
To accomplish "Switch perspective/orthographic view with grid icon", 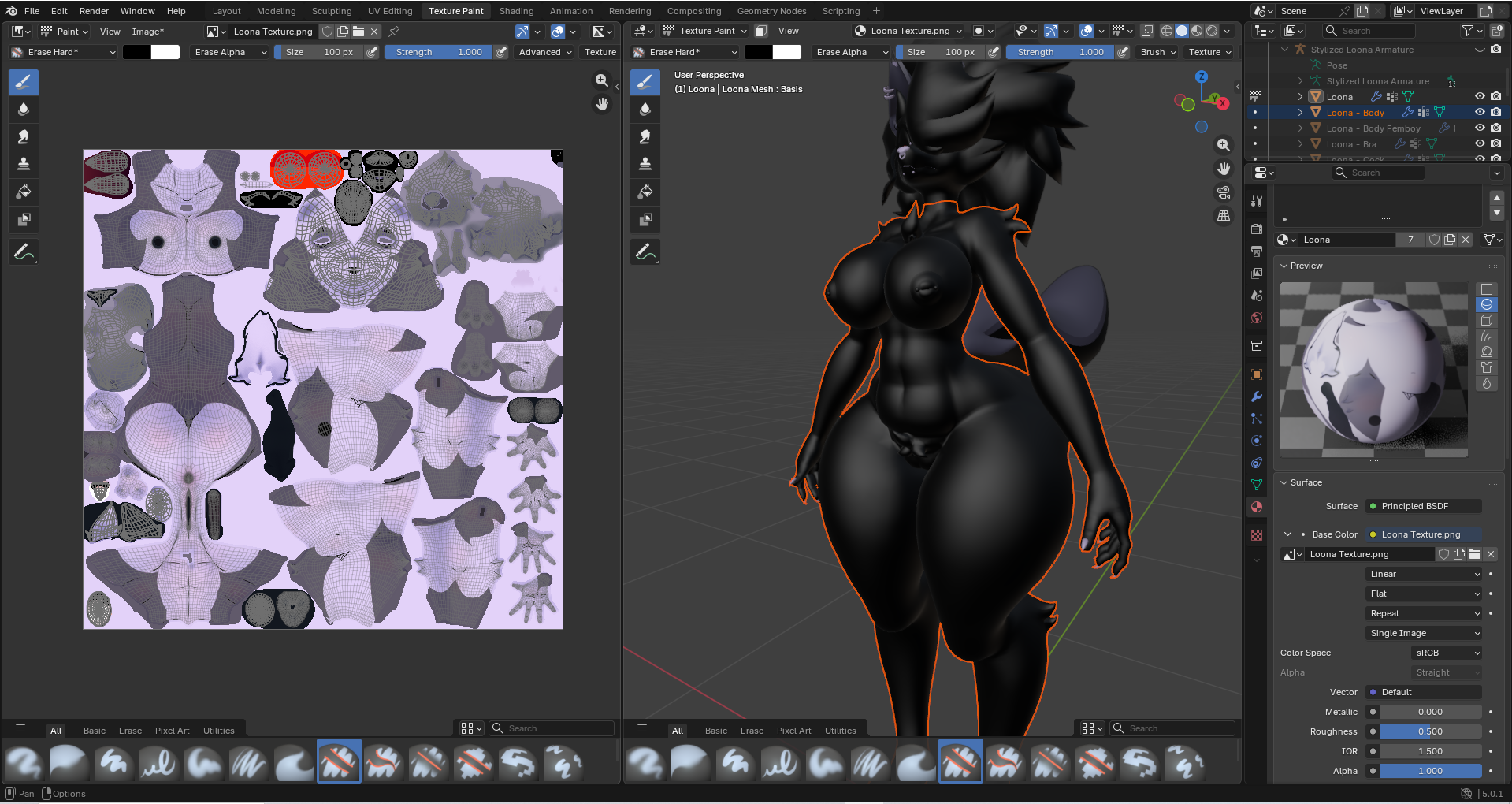I will pos(1224,216).
